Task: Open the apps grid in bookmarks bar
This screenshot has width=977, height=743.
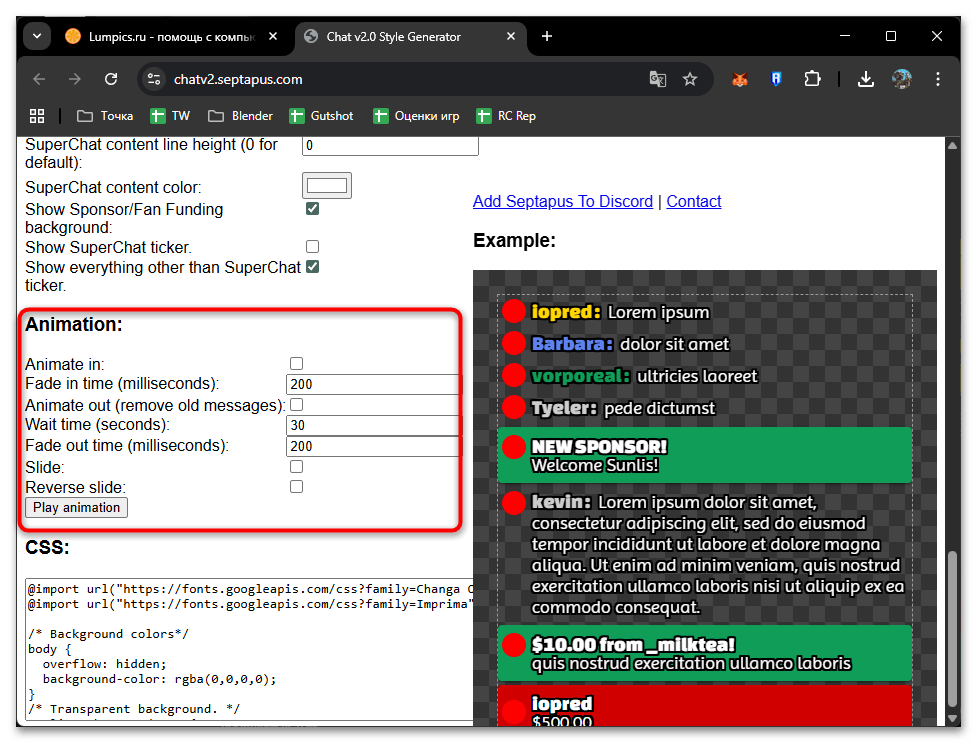Action: (x=37, y=116)
